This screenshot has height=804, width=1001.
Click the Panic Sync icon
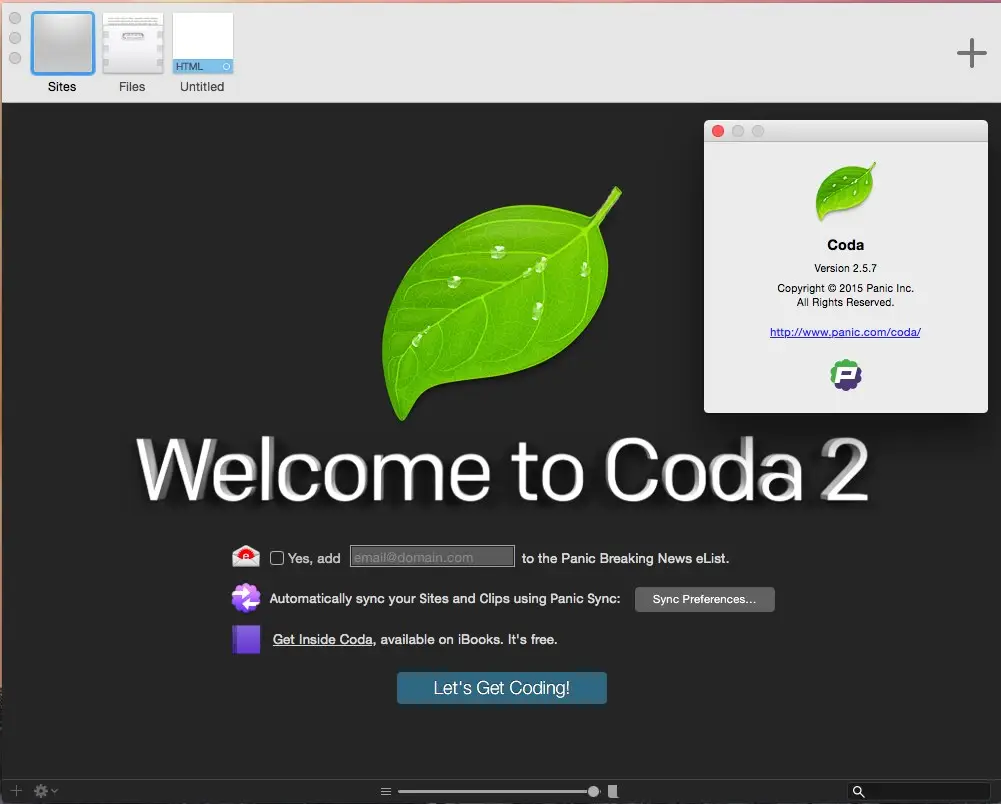pos(246,598)
